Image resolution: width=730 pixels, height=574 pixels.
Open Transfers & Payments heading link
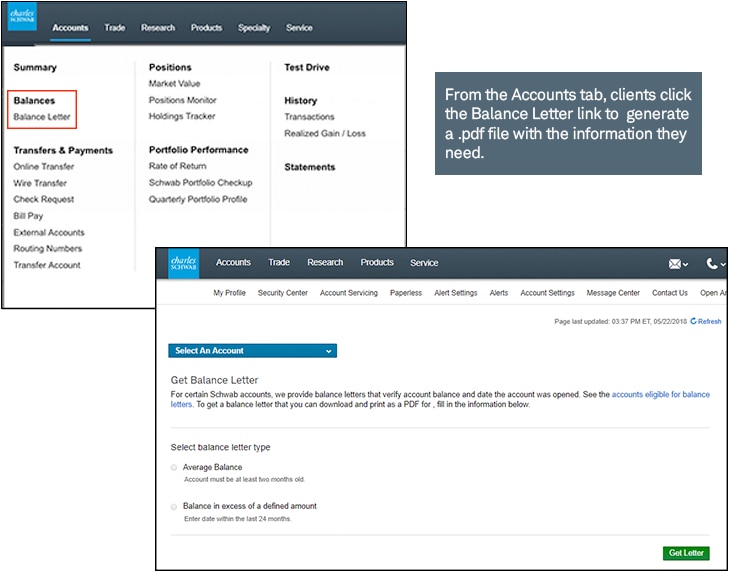(x=63, y=150)
